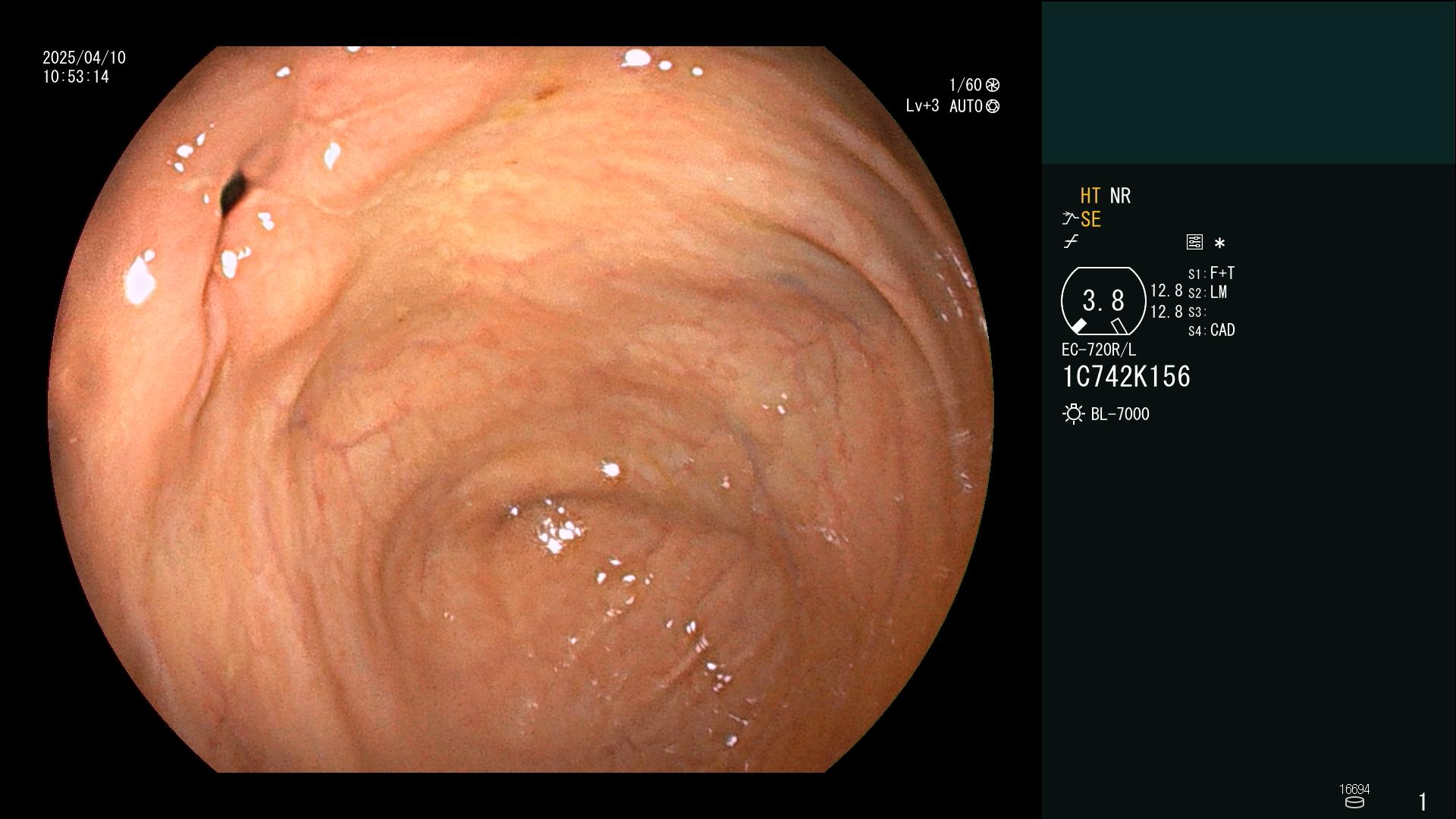Click the AUTO exposure mode text

[966, 106]
